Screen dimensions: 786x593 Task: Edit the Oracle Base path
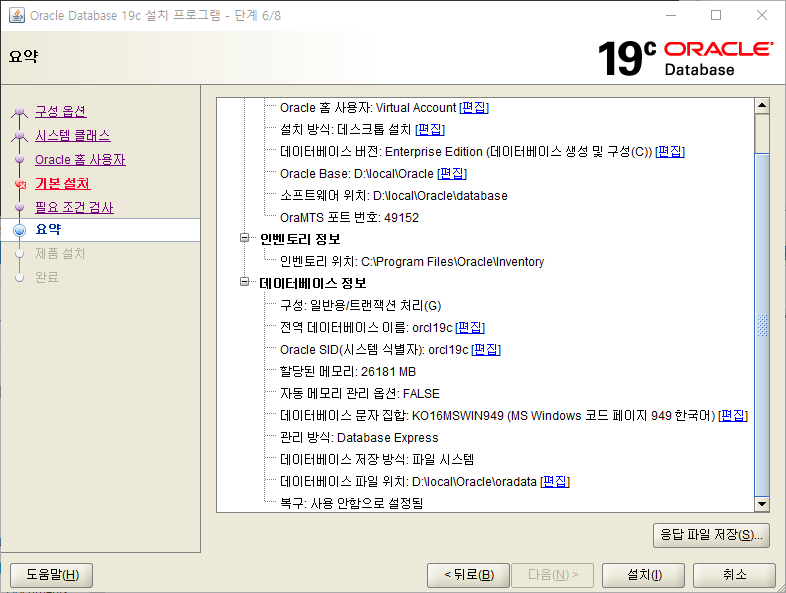click(x=452, y=173)
